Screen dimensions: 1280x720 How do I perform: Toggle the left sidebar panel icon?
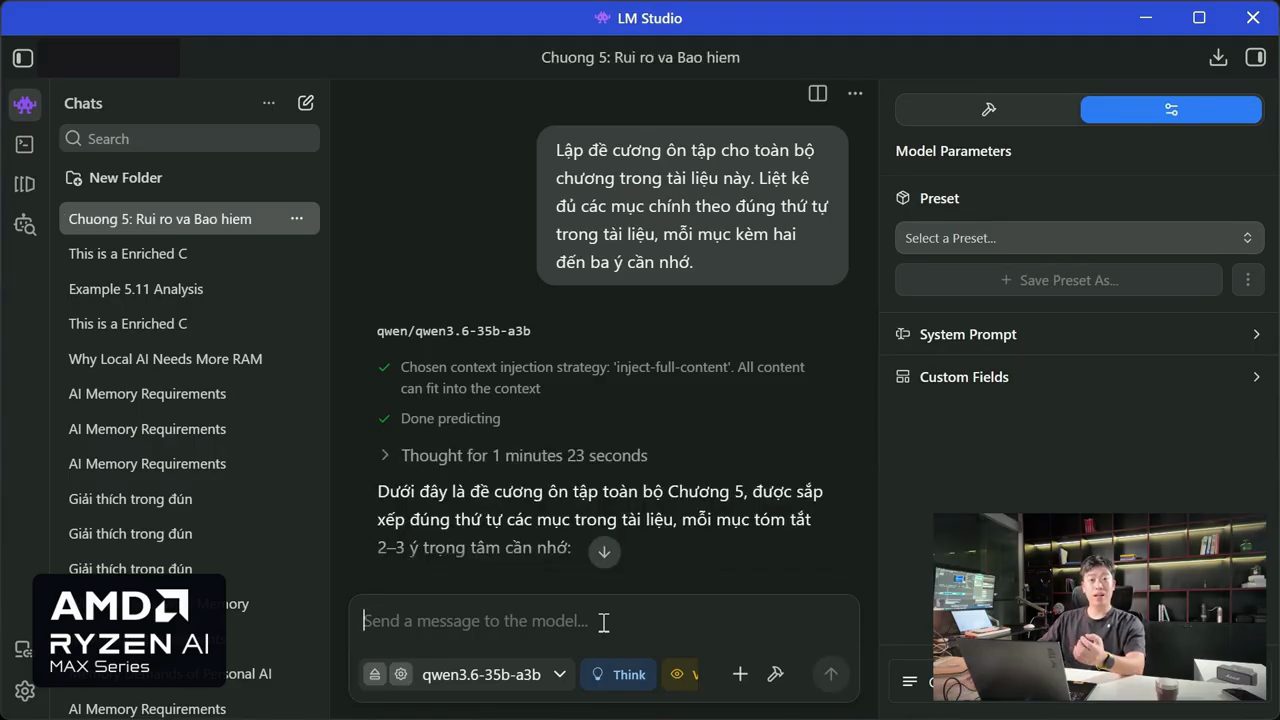tap(24, 58)
